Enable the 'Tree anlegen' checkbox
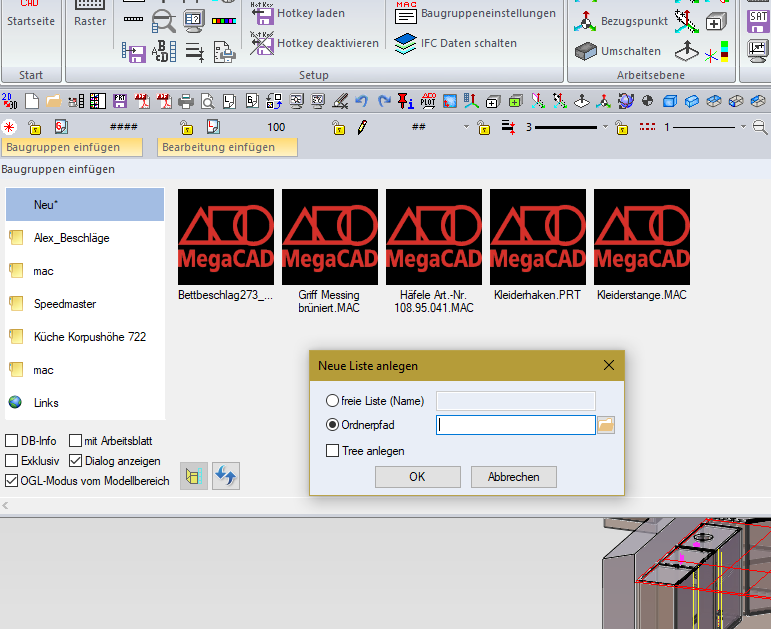This screenshot has height=629, width=771. click(332, 451)
